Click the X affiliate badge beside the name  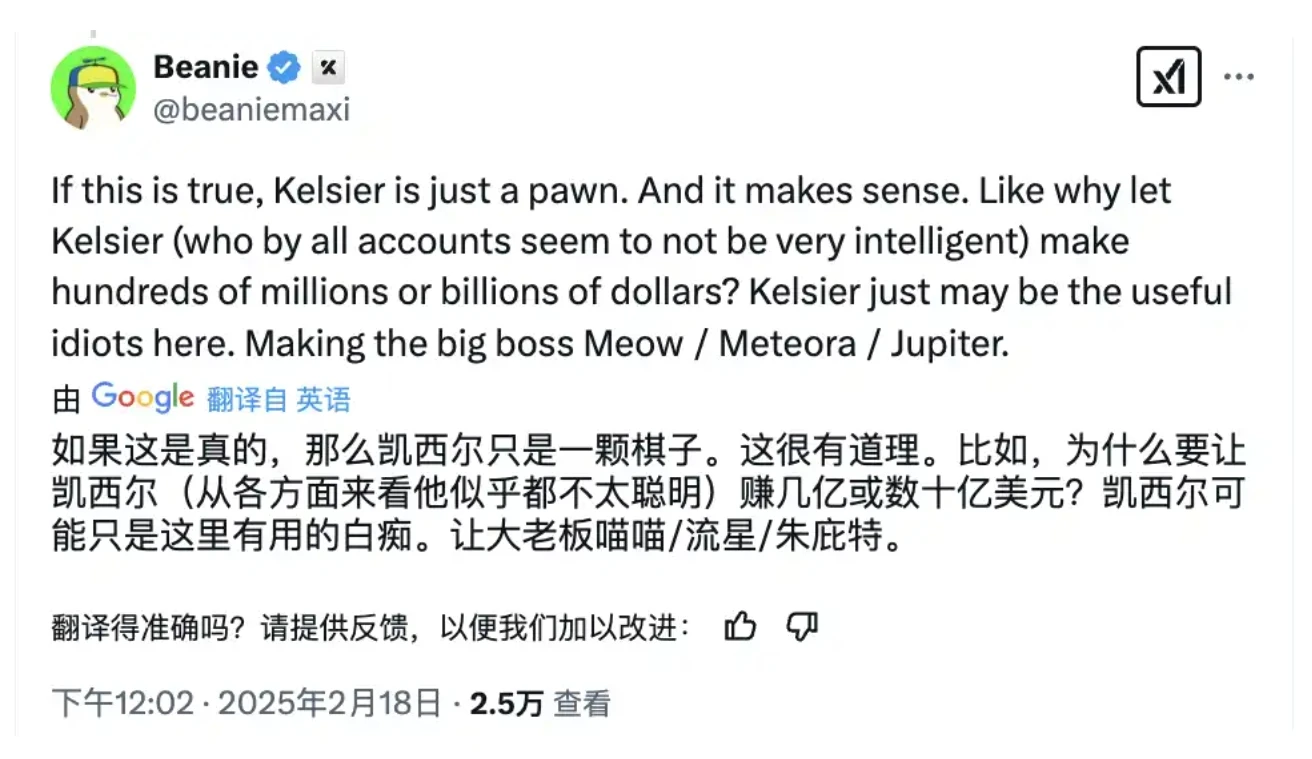pyautogui.click(x=327, y=68)
